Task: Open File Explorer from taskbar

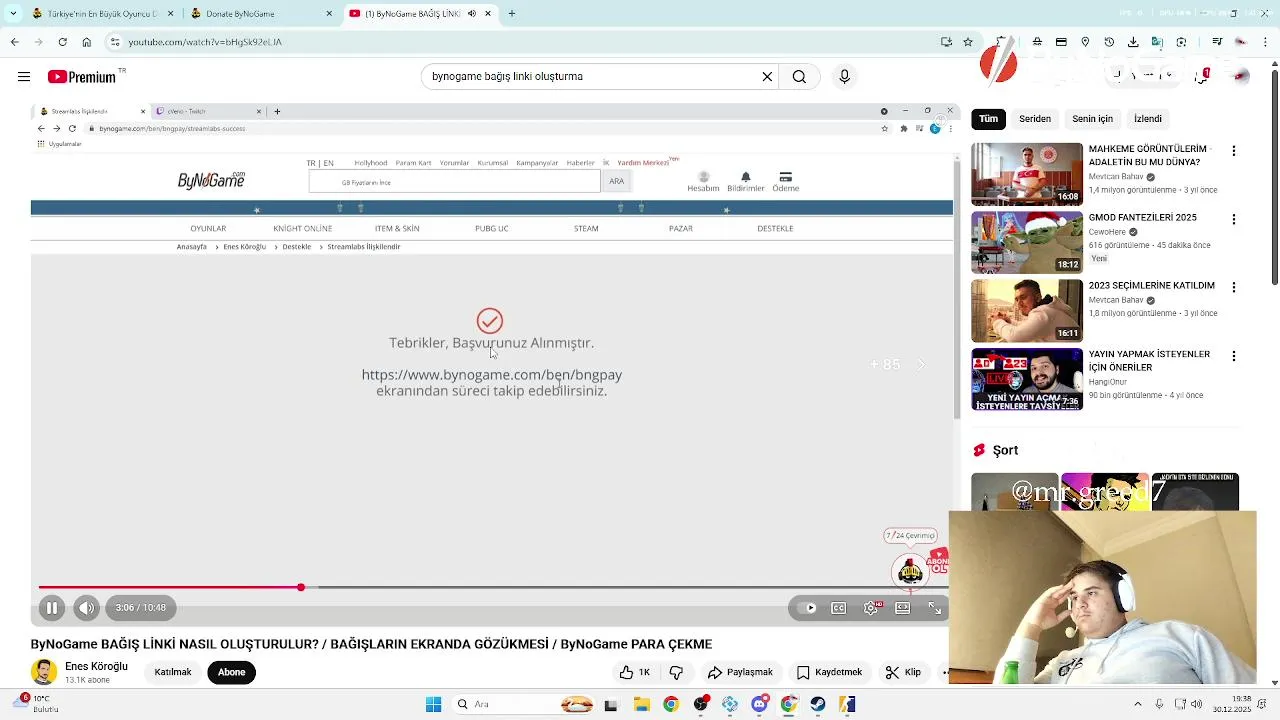Action: point(641,704)
